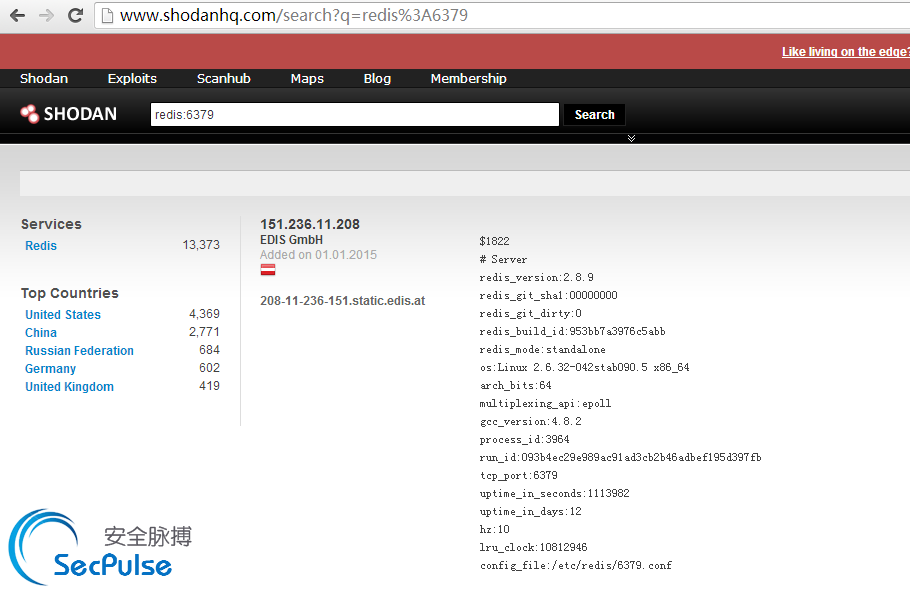910x591 pixels.
Task: Click the lru_clock:10812946 line
Action: [x=533, y=547]
